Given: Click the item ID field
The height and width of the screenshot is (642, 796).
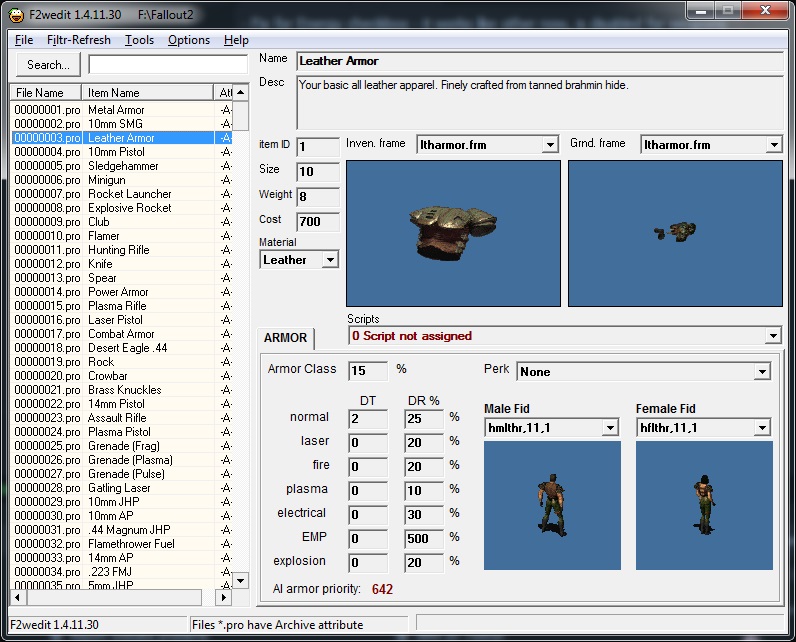Looking at the screenshot, I should pyautogui.click(x=318, y=147).
